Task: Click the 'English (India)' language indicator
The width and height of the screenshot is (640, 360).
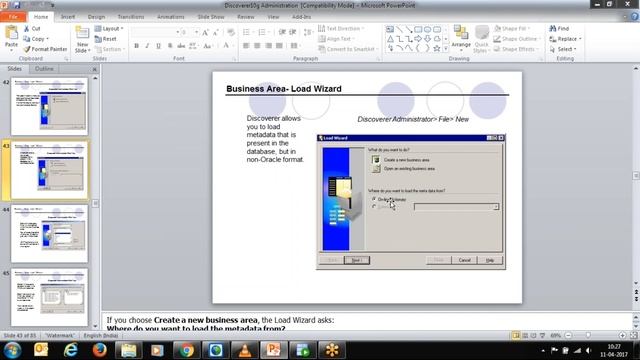Action: [x=101, y=336]
